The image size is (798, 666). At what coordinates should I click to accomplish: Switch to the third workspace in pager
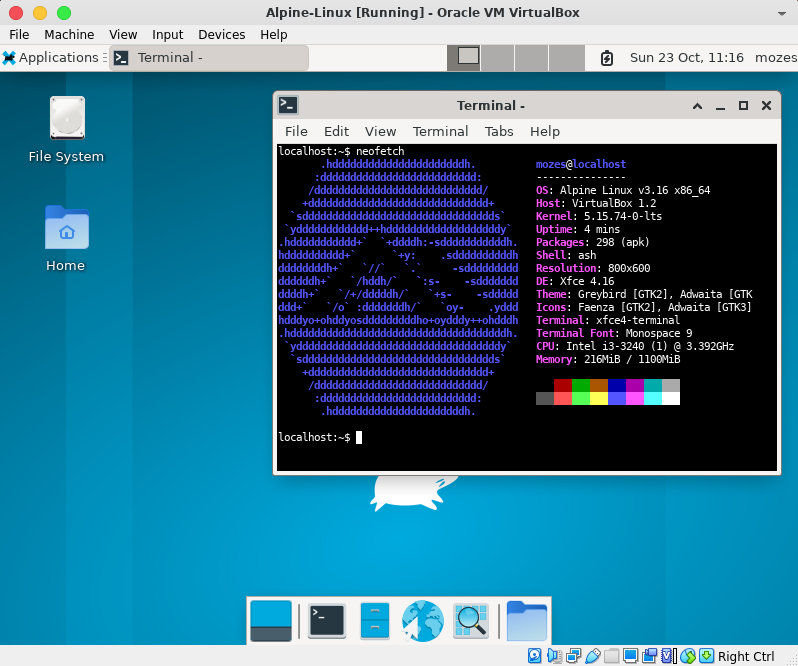coord(531,57)
